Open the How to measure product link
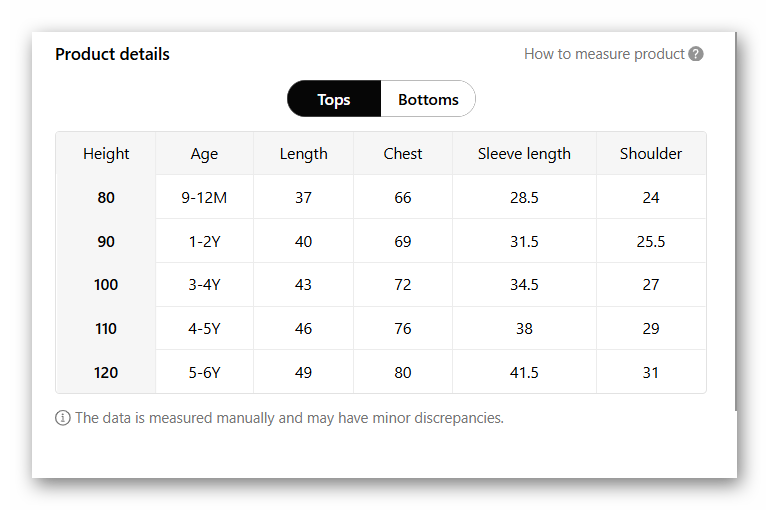 coord(604,54)
